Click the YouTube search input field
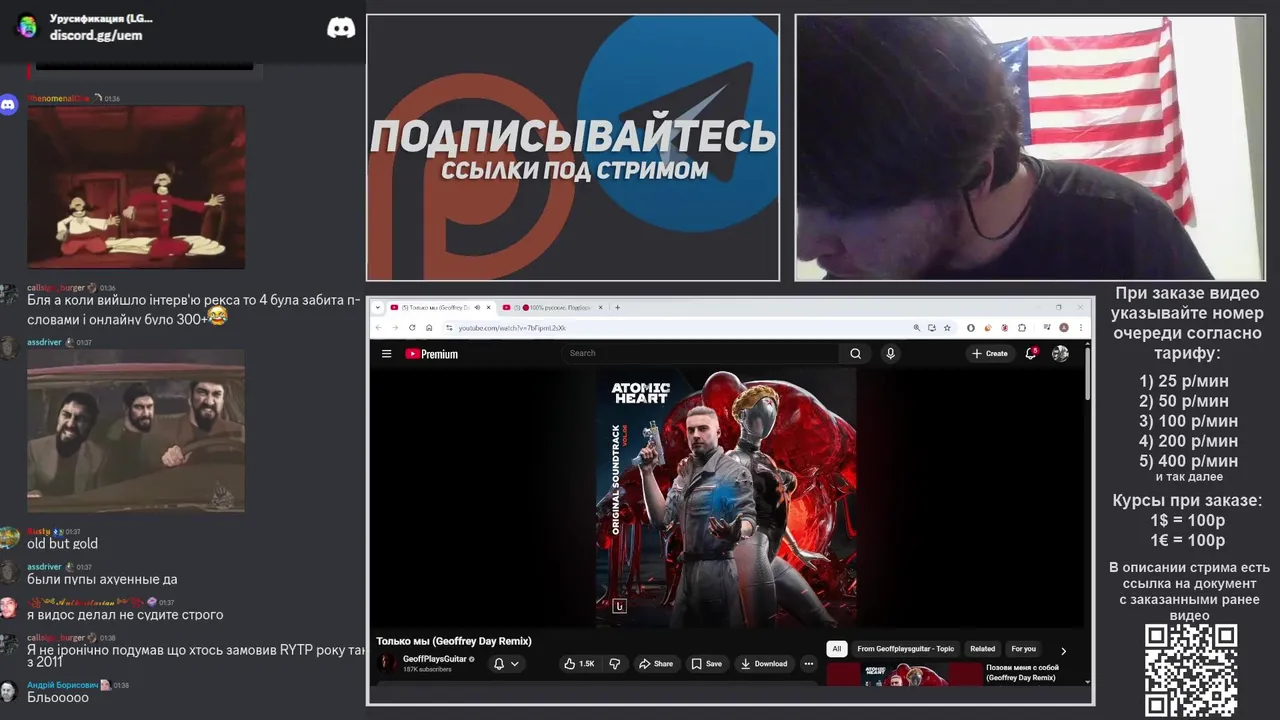The image size is (1280, 720). [x=700, y=353]
